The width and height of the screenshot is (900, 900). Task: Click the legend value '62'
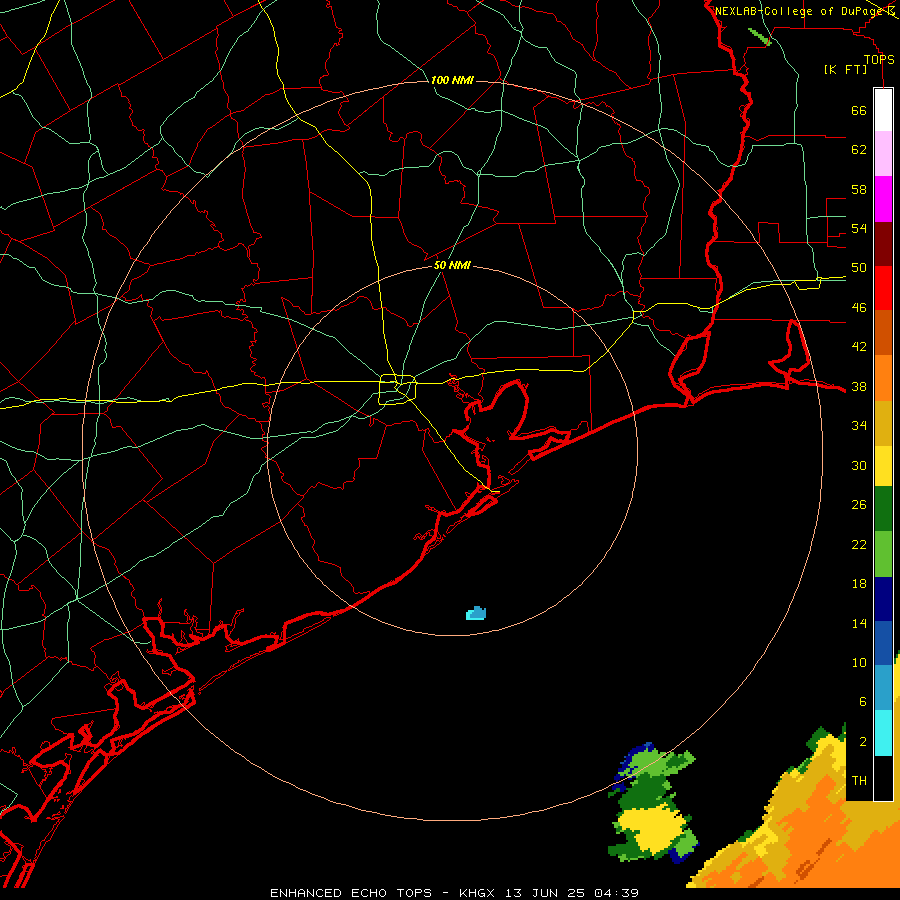[x=859, y=149]
